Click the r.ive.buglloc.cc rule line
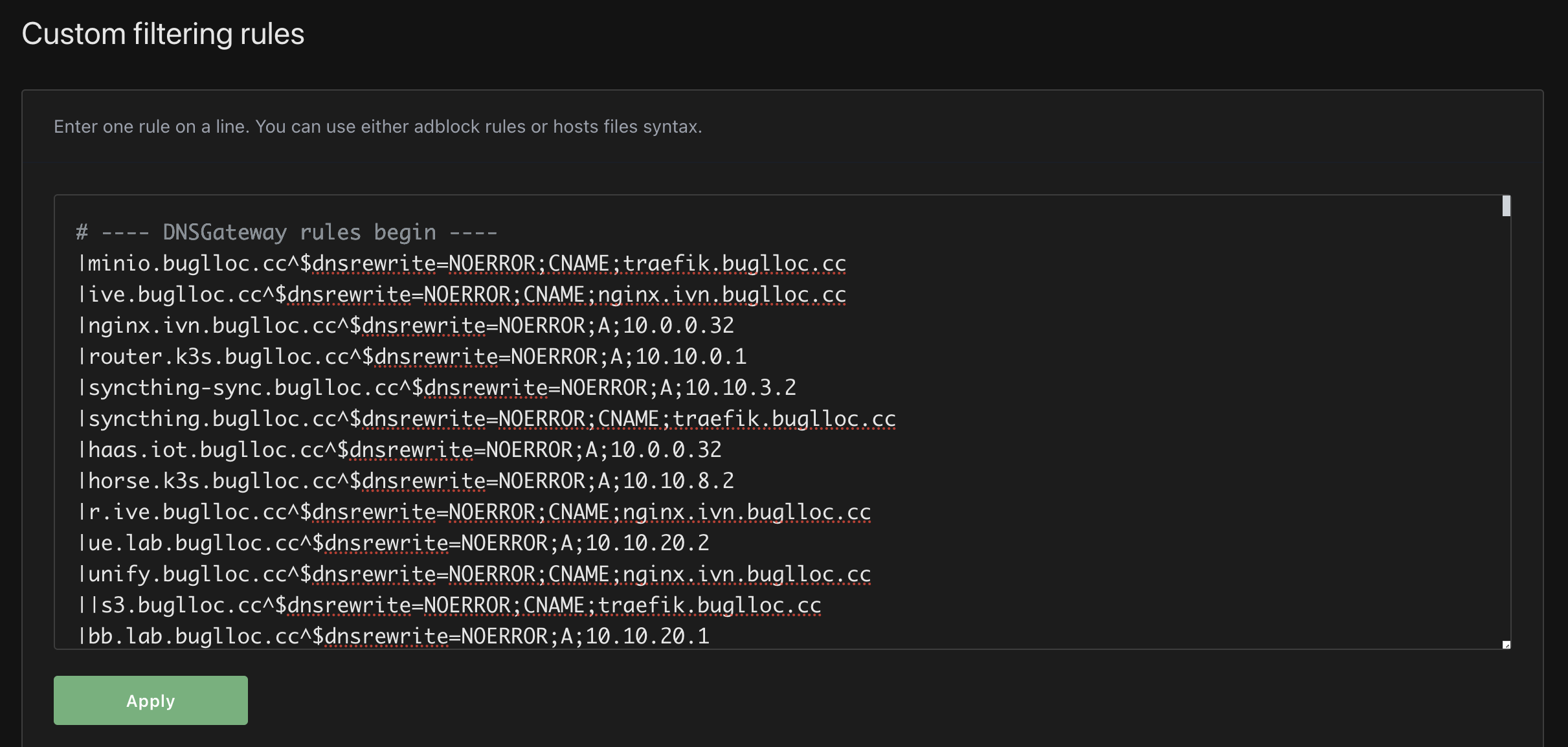This screenshot has width=1568, height=747. (474, 512)
